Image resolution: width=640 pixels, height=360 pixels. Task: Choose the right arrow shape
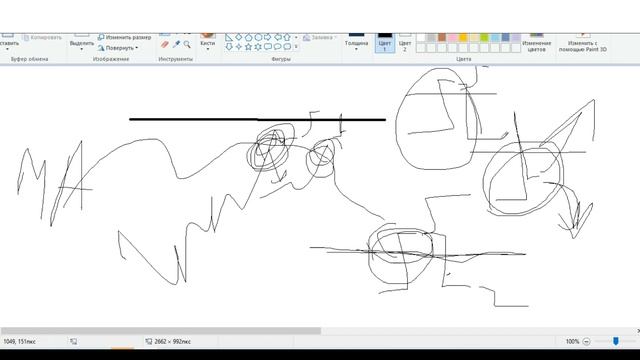coord(268,38)
